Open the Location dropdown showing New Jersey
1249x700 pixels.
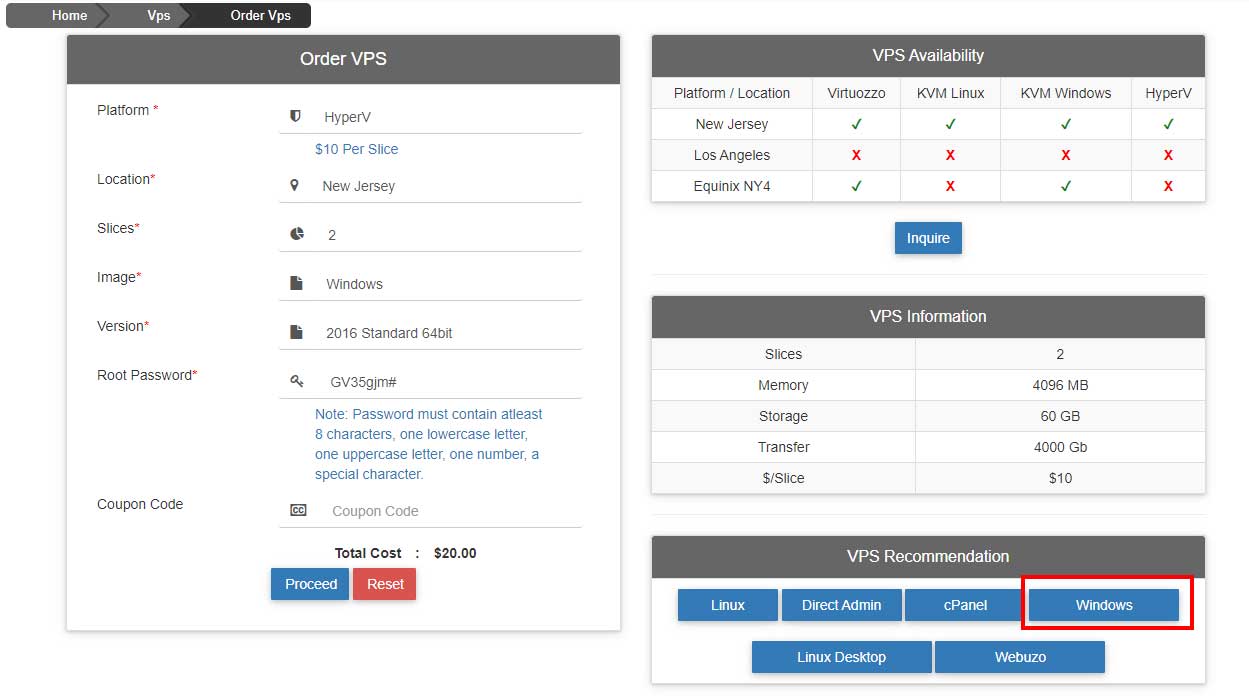447,186
